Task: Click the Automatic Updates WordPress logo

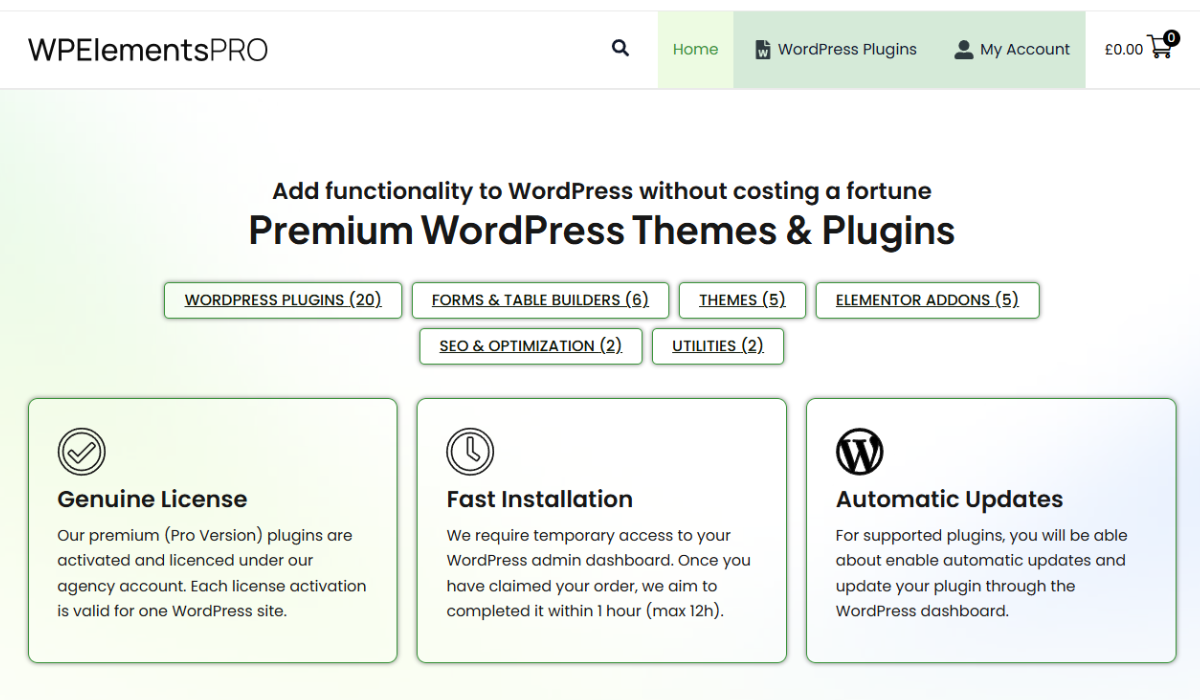Action: (860, 452)
